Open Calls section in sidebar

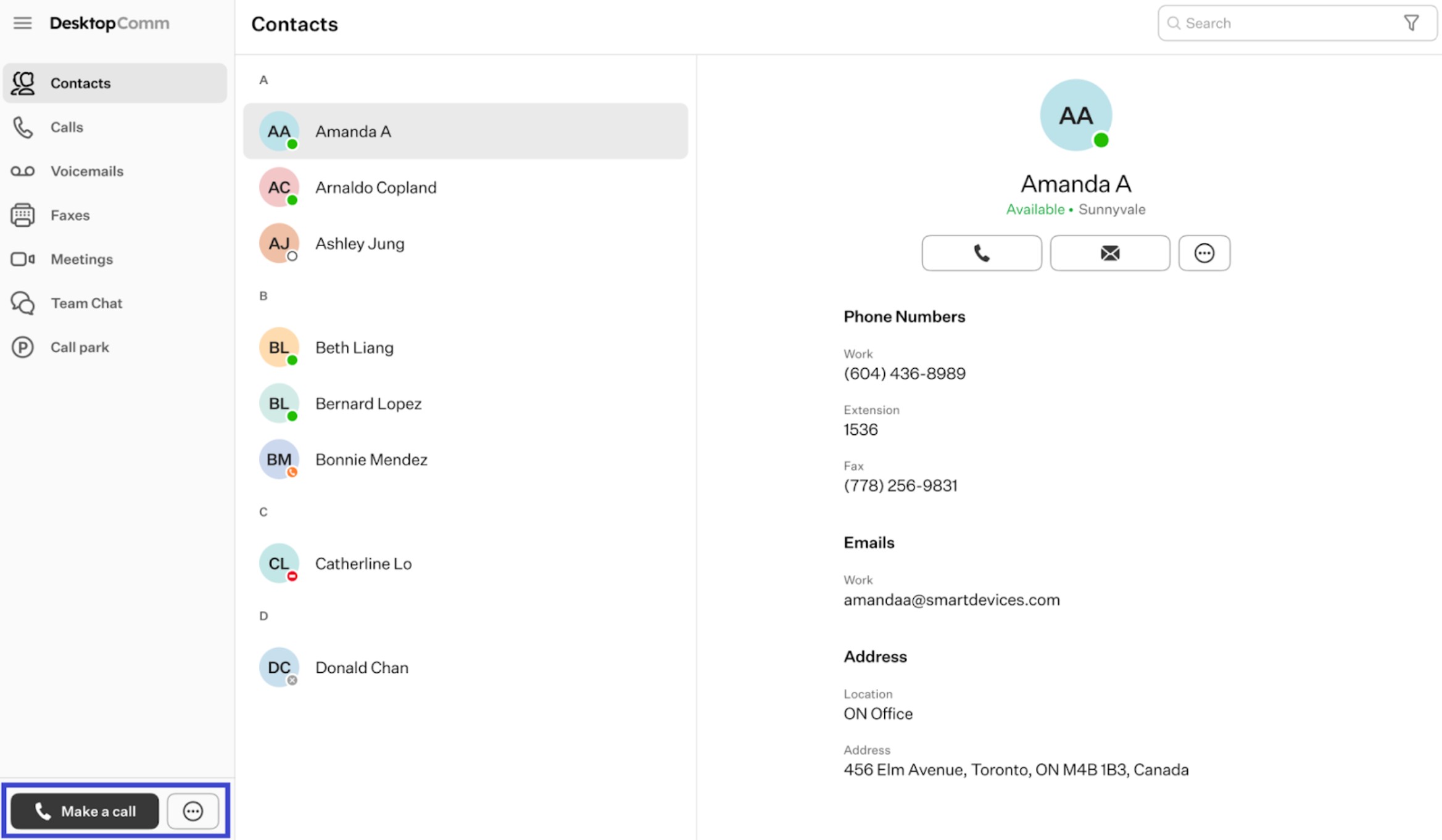115,128
